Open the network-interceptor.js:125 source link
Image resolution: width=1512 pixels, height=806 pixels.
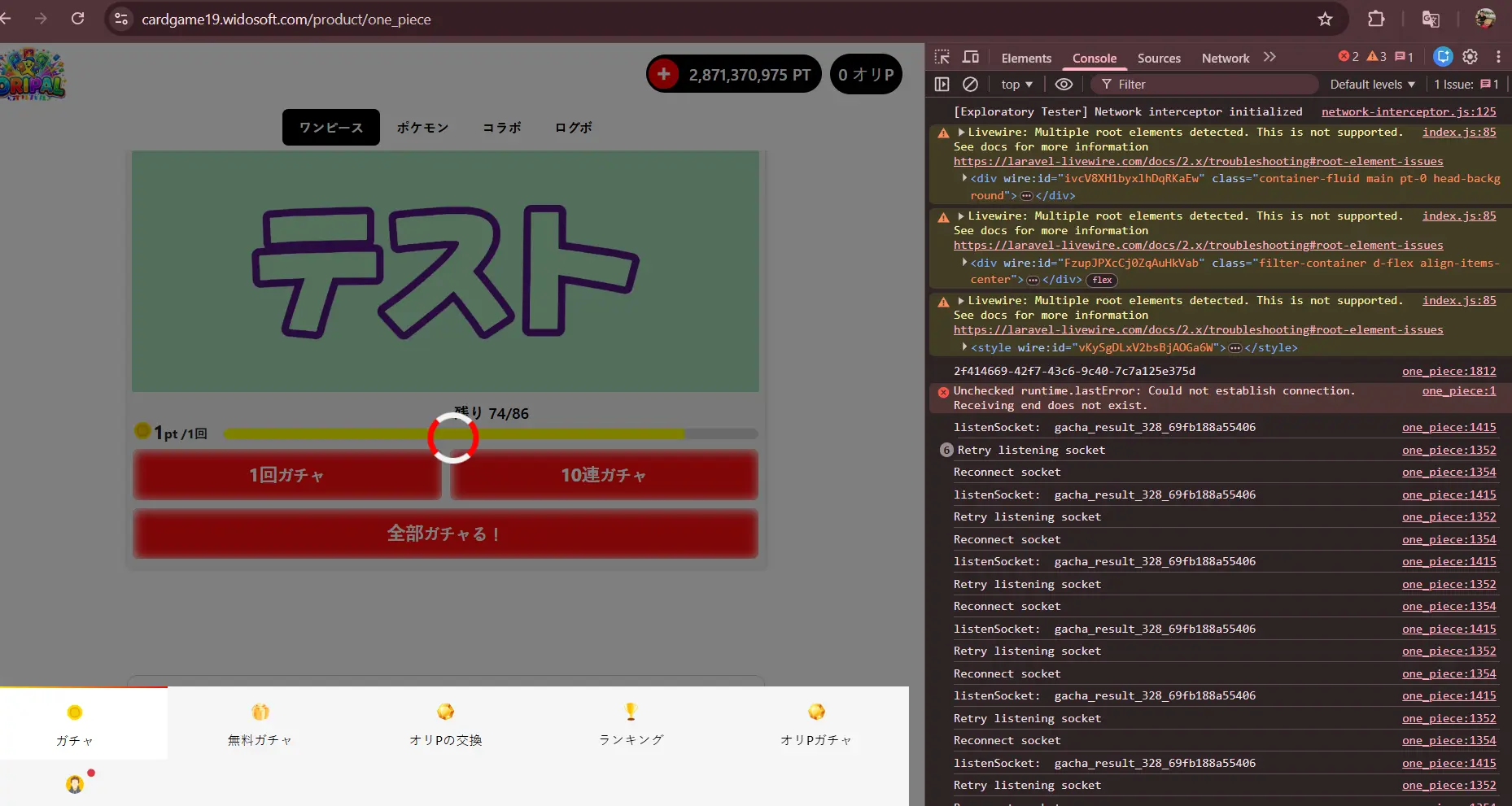point(1409,111)
